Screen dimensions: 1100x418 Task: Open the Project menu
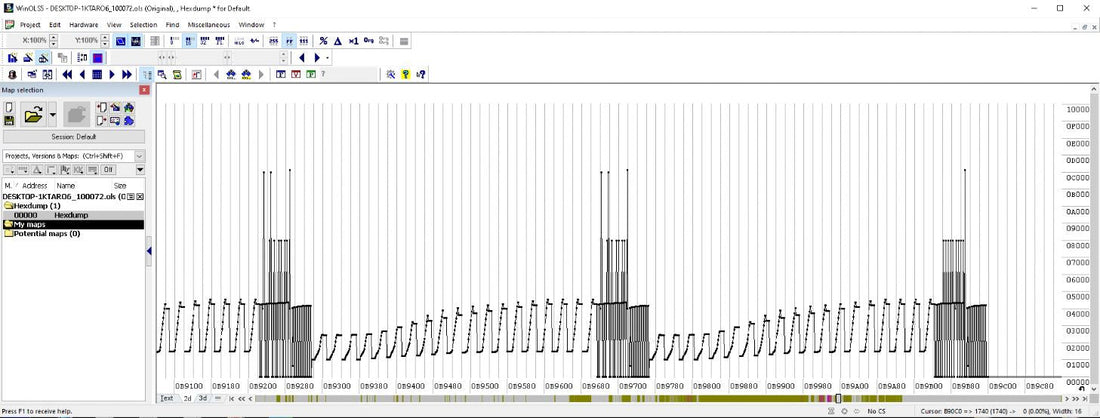point(29,25)
